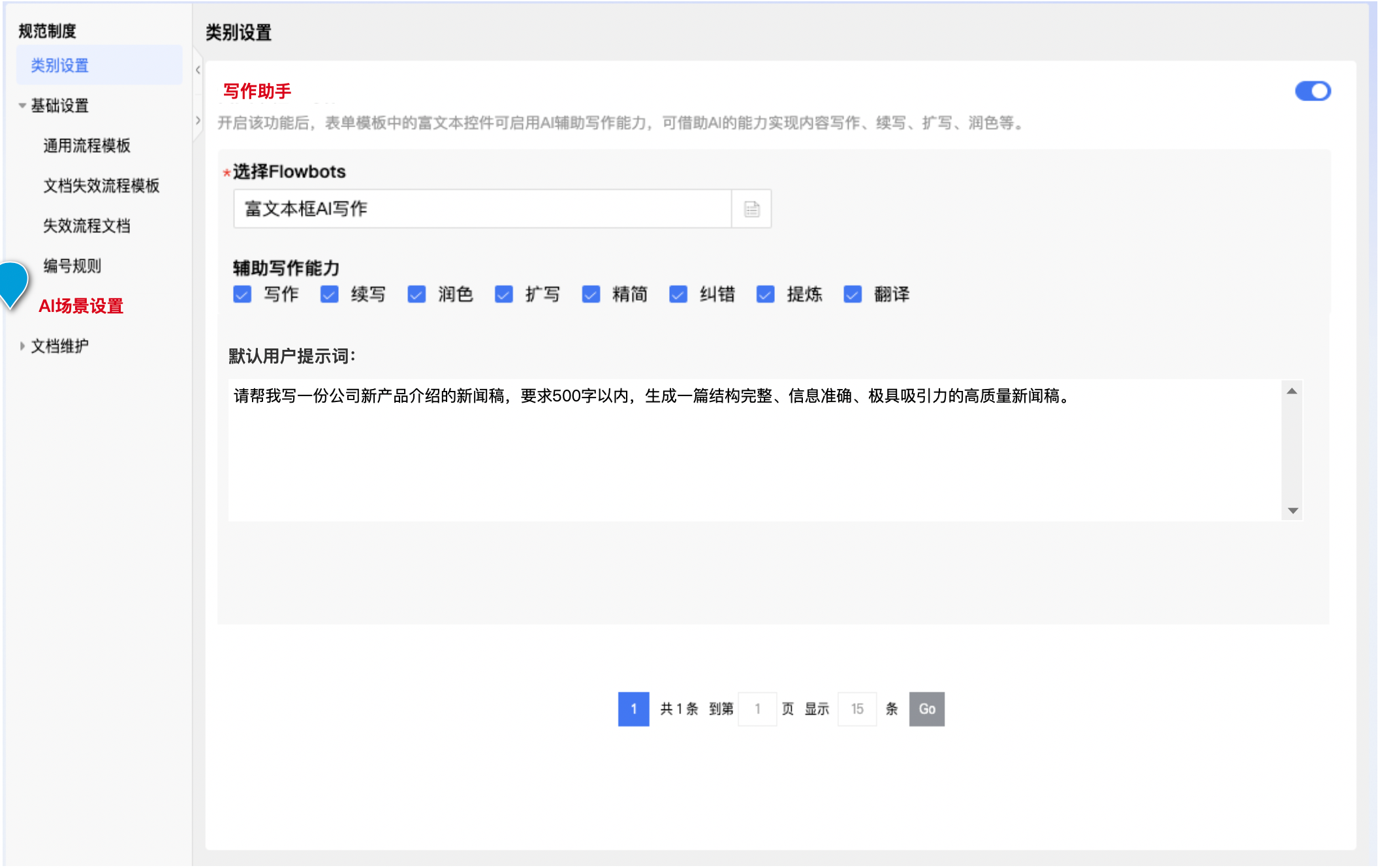1380x868 pixels.
Task: Open the 富文本框AI写作 Flowbots selection field
Action: (x=482, y=209)
